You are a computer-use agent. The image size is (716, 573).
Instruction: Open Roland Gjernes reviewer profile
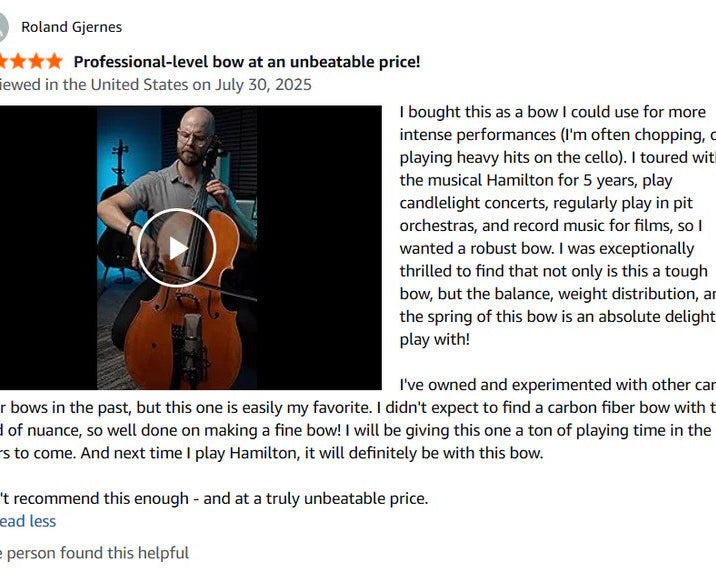pos(71,27)
